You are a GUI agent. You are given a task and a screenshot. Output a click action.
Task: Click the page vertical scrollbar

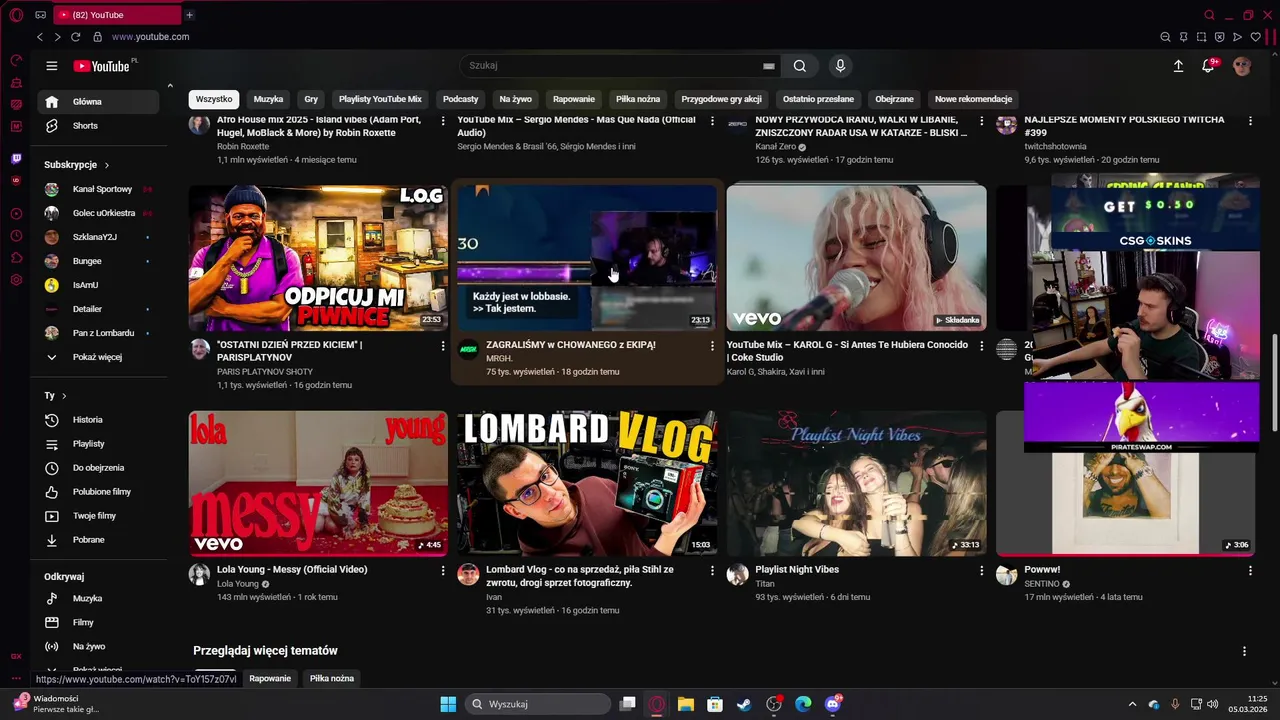tap(1275, 384)
